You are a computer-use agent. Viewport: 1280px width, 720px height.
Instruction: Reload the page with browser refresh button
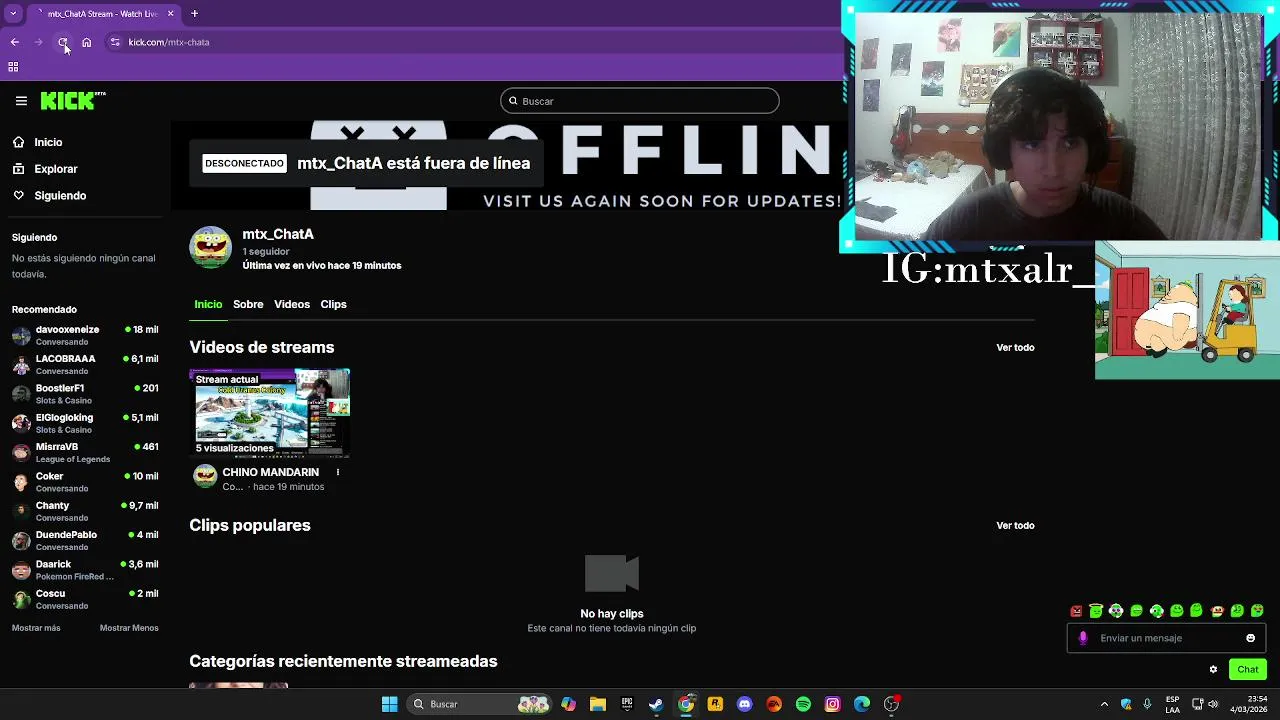coord(63,42)
